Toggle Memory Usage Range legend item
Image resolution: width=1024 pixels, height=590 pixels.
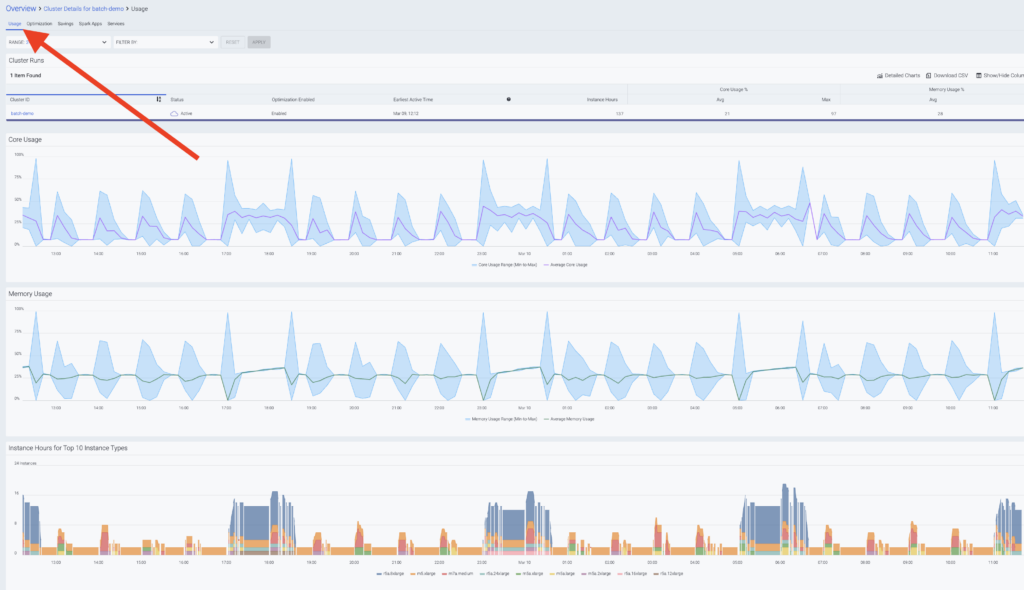[x=501, y=417]
